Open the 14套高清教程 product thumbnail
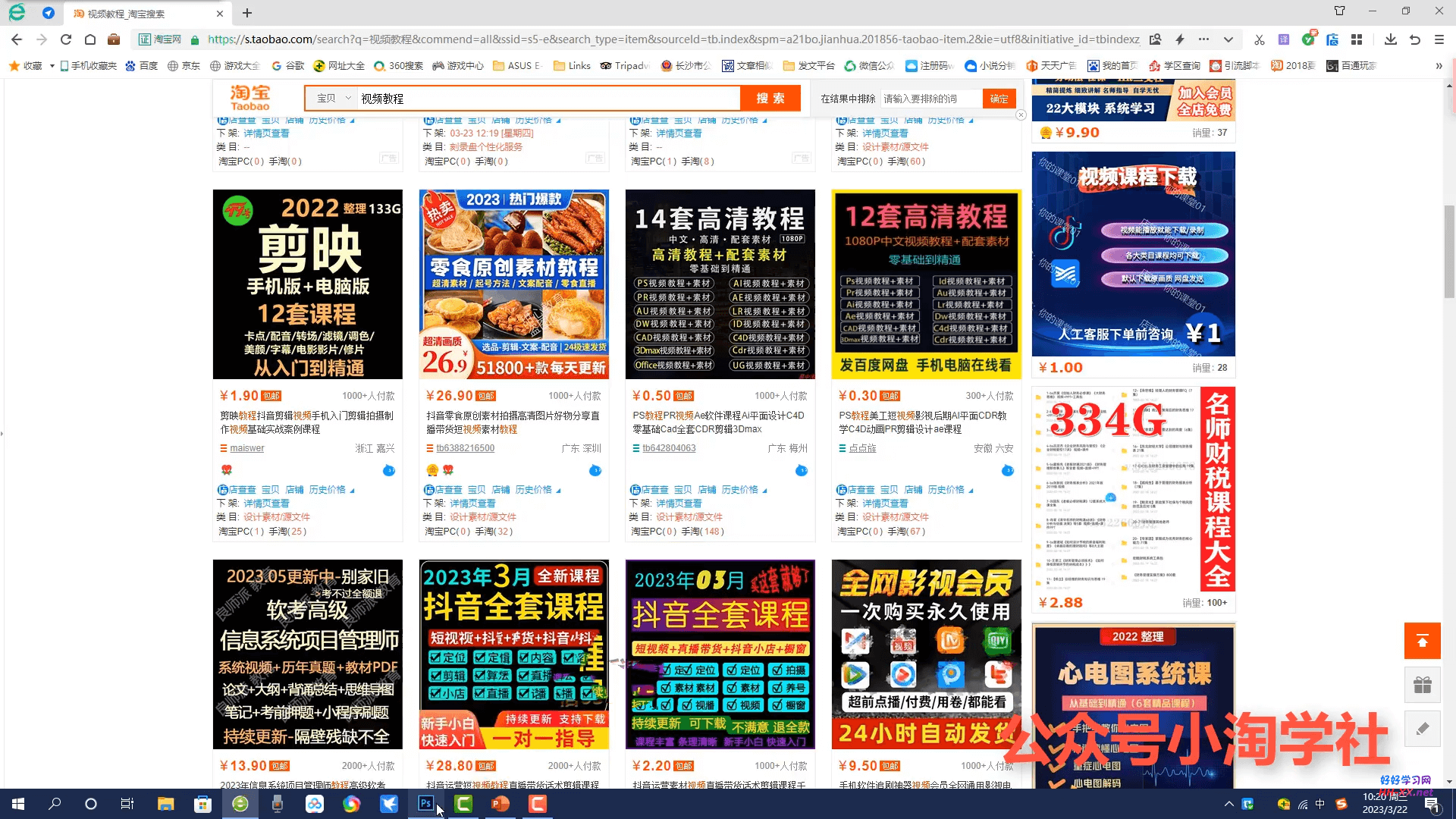 (x=720, y=284)
